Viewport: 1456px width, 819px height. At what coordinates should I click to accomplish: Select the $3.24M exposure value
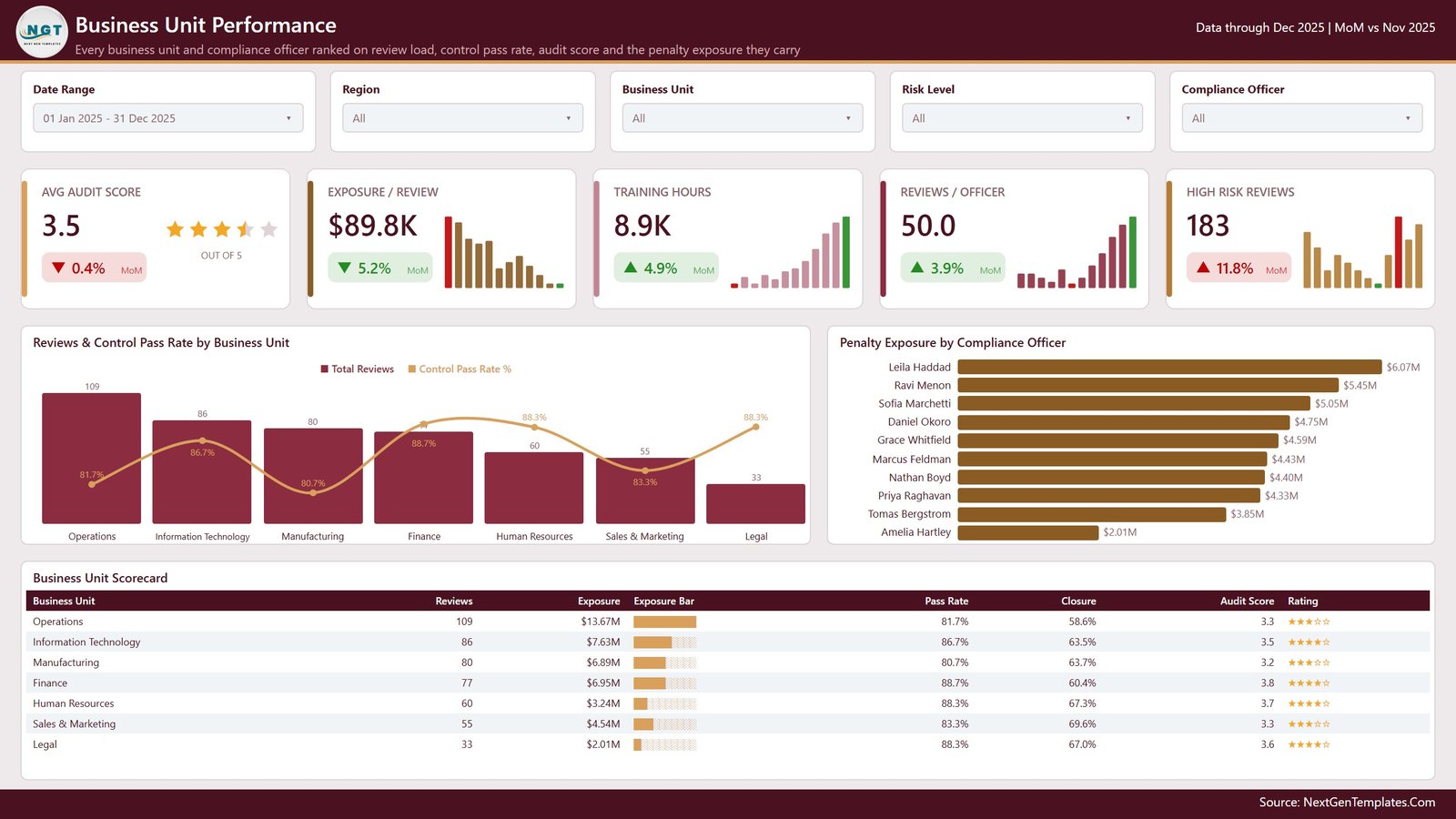603,703
